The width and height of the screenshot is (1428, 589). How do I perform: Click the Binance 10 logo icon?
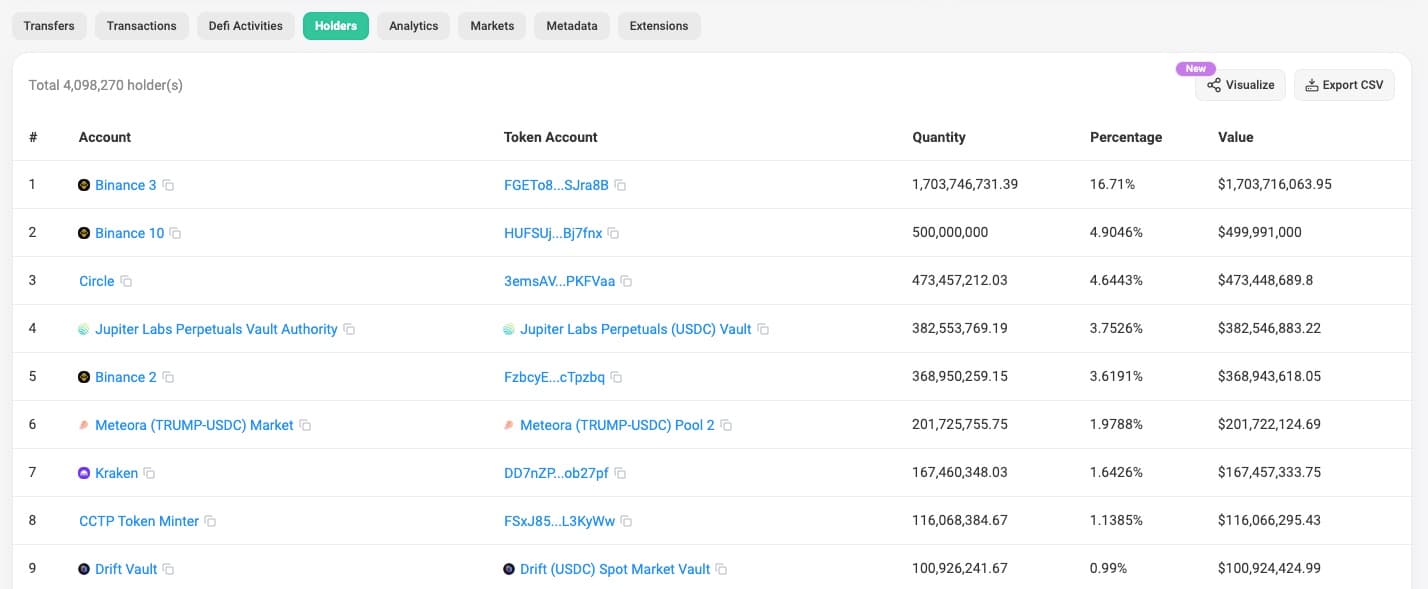pyautogui.click(x=84, y=233)
